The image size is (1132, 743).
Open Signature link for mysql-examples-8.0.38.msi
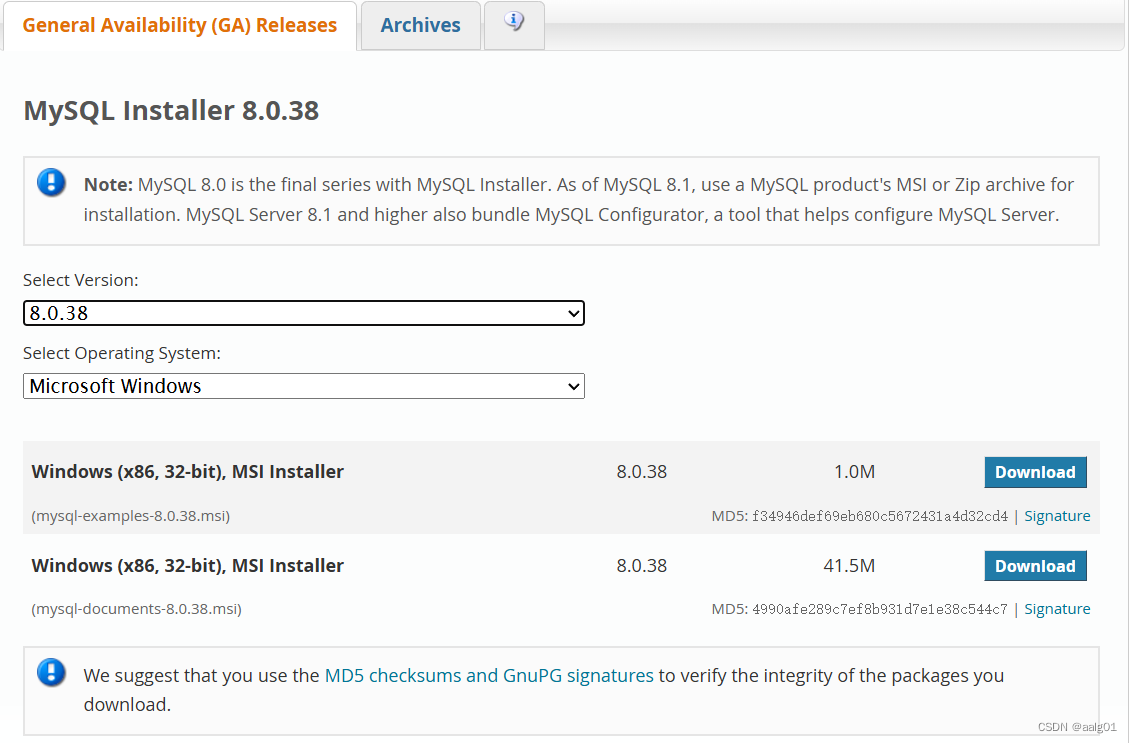pyautogui.click(x=1057, y=516)
